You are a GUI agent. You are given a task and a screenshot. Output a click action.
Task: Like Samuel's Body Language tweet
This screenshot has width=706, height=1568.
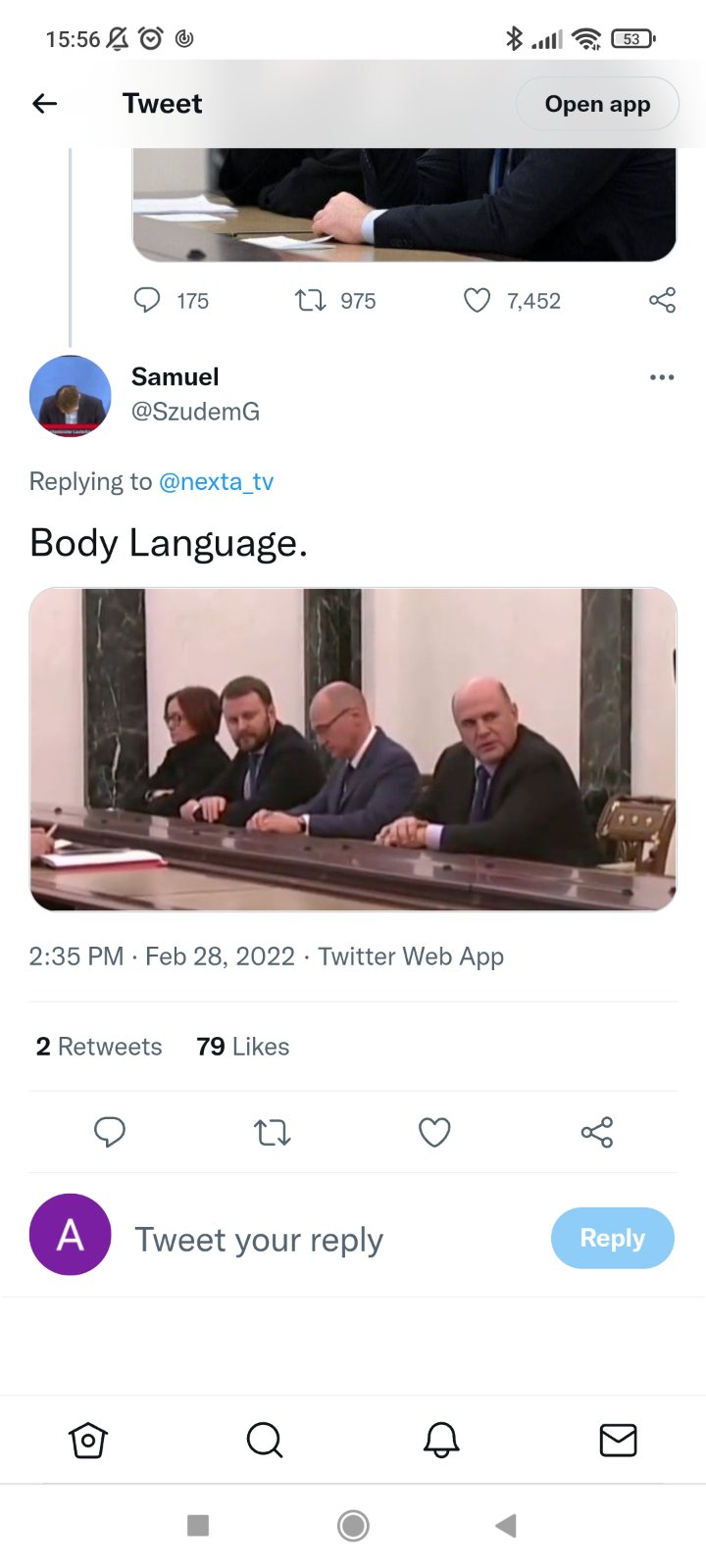[x=434, y=1132]
